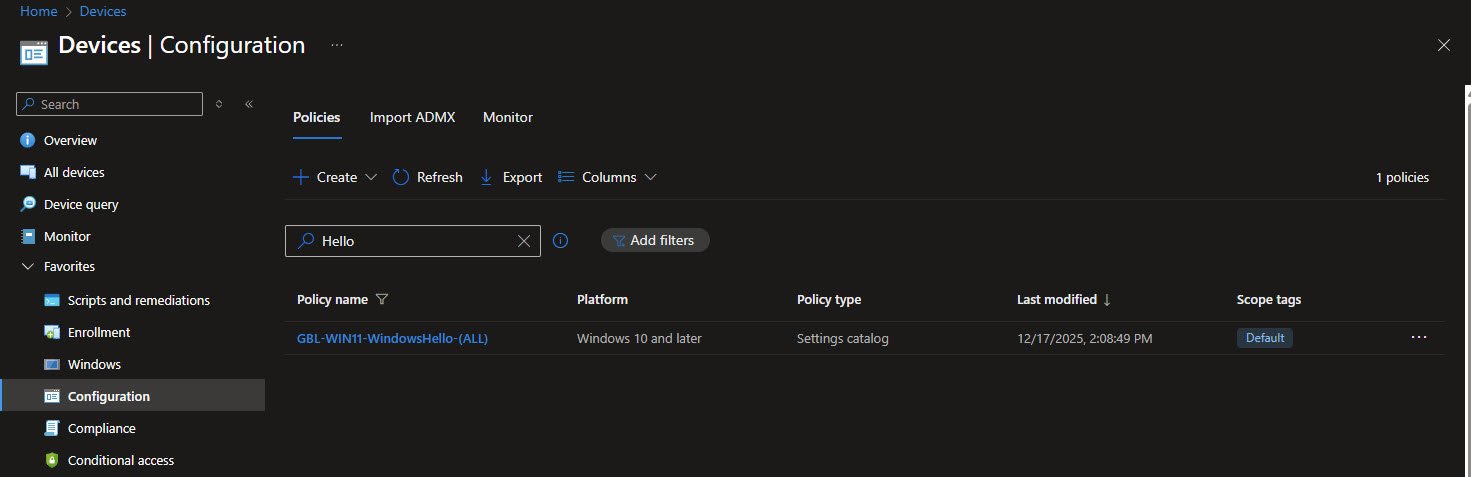Filter by Policy name column funnel
The width and height of the screenshot is (1471, 477).
click(381, 300)
